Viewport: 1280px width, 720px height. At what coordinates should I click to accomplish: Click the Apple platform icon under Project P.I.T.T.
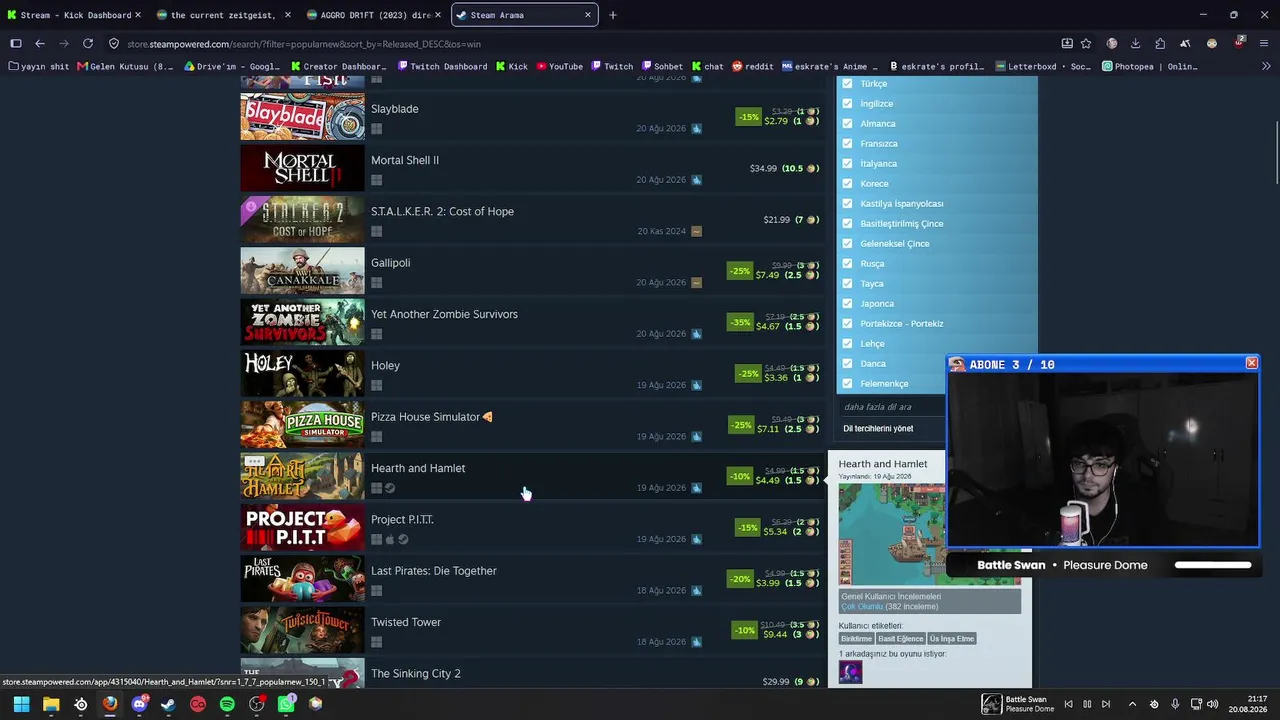point(390,540)
